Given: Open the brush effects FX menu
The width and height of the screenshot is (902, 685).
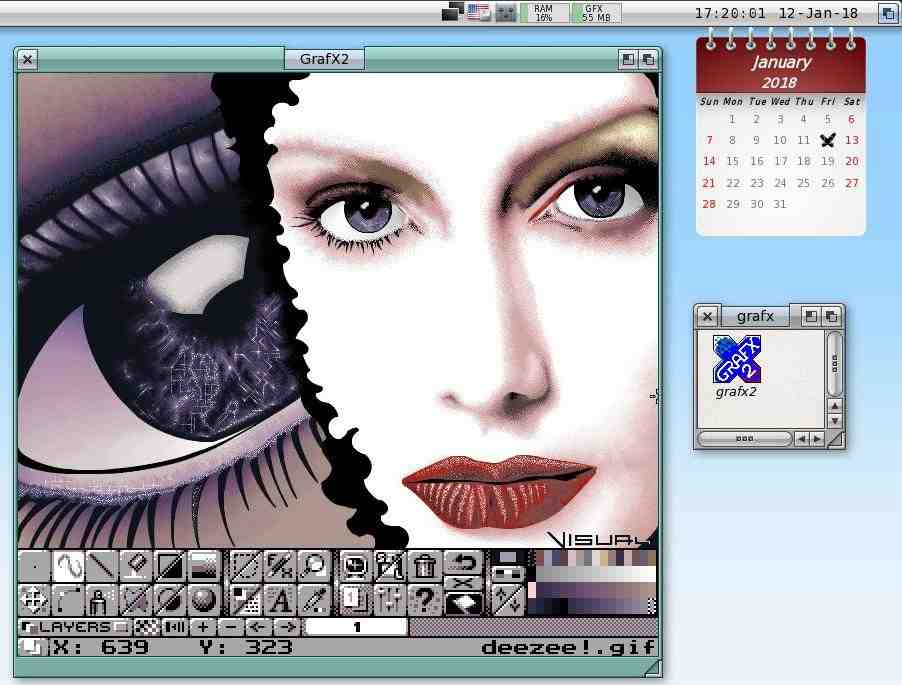Looking at the screenshot, I should pyautogui.click(x=280, y=567).
